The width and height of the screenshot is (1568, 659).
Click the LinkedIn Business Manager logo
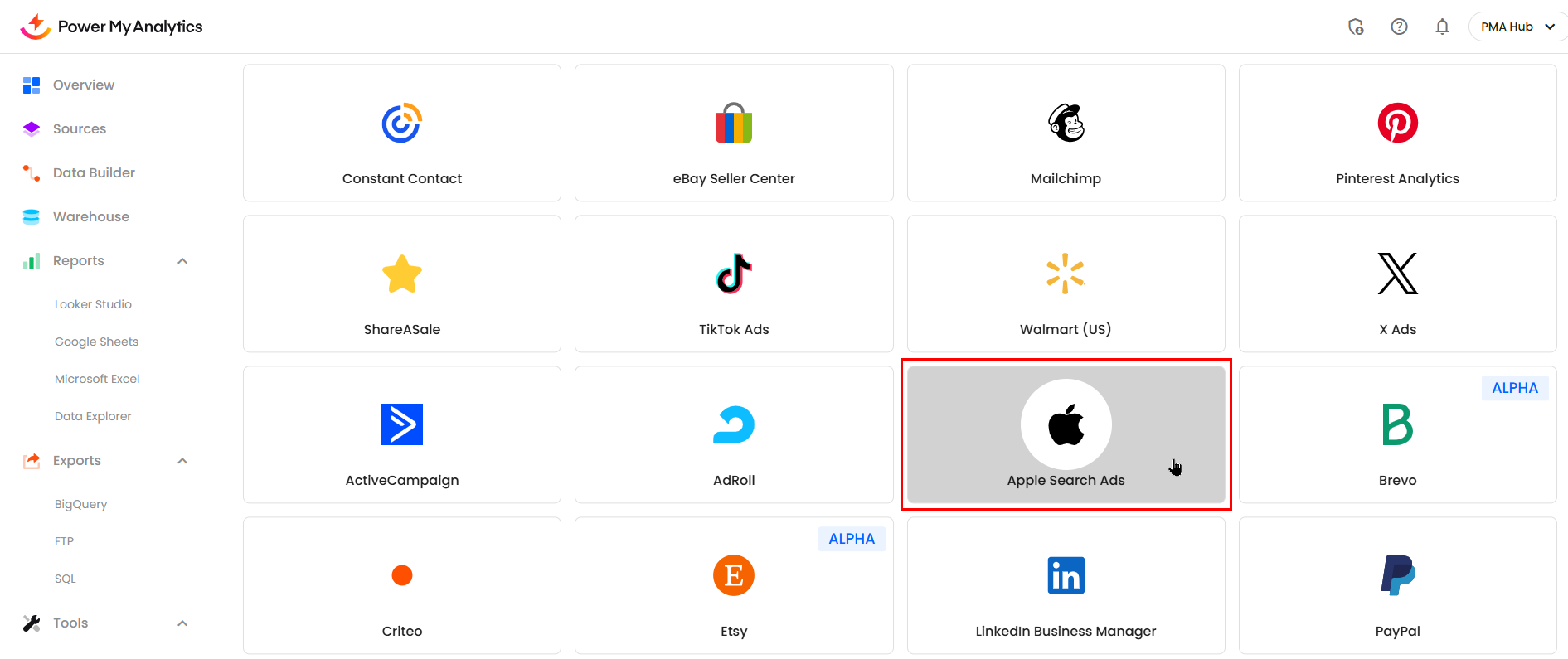pos(1066,575)
